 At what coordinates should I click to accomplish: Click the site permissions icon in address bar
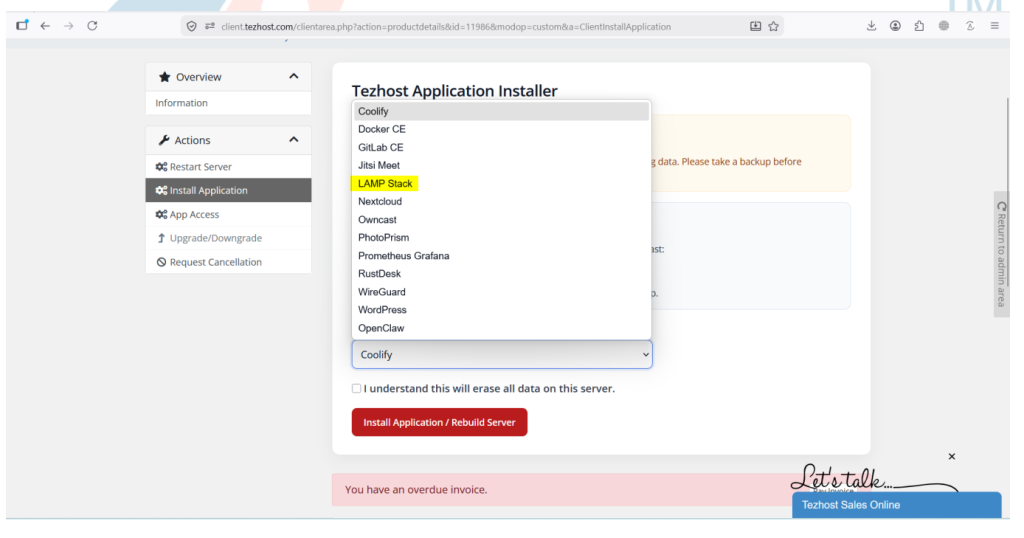click(x=210, y=27)
